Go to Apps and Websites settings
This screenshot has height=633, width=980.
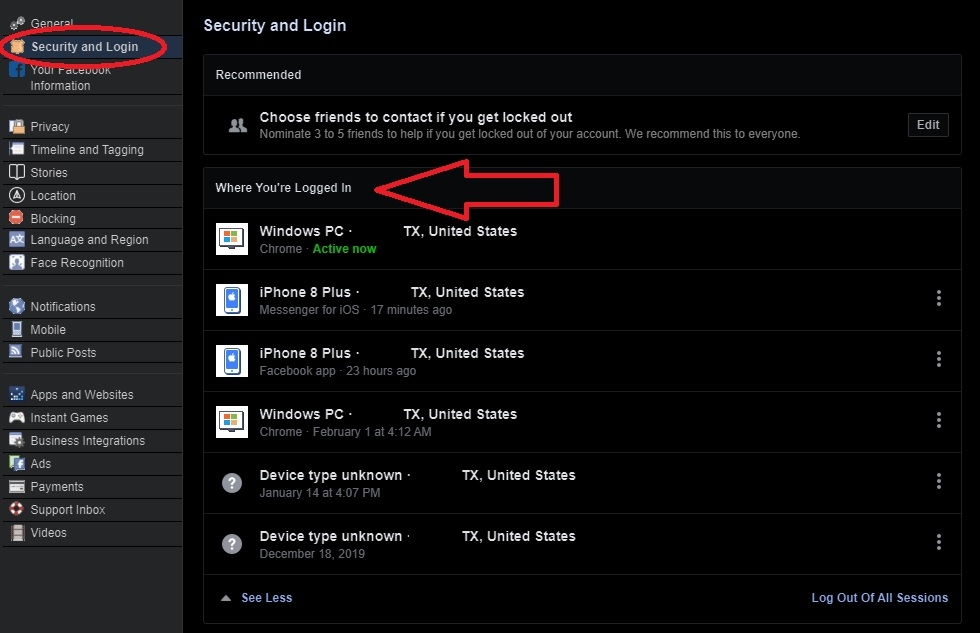(x=82, y=395)
